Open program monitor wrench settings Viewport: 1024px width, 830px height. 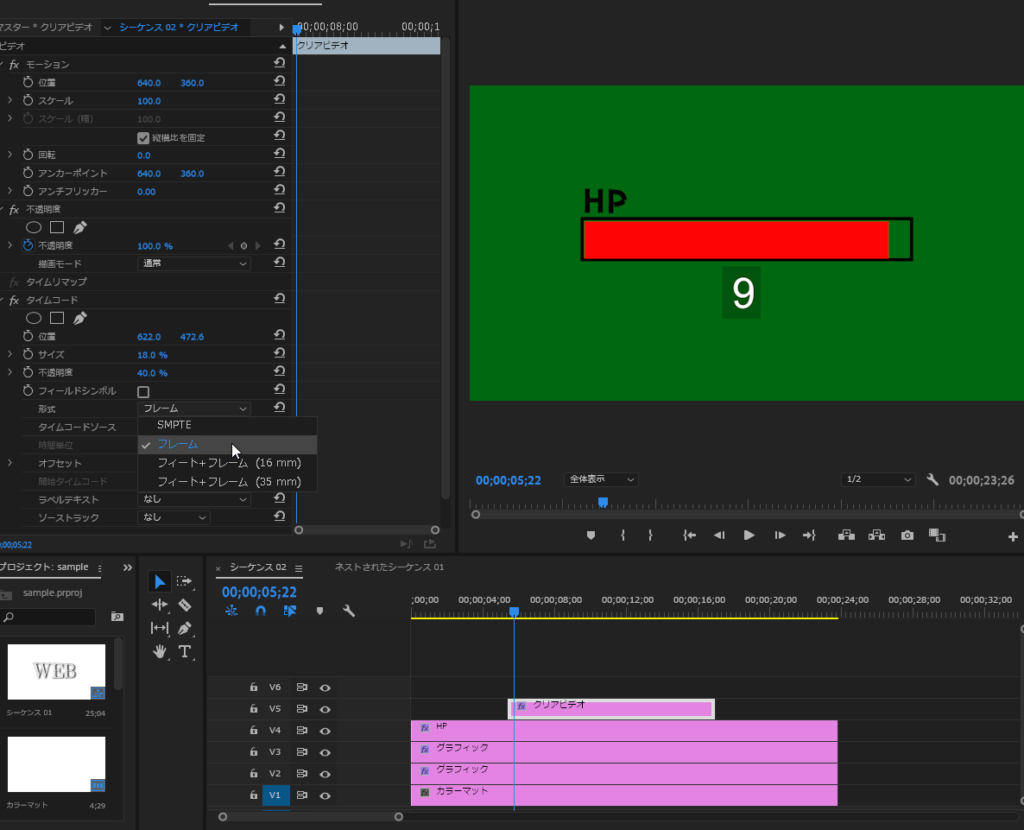coord(932,480)
